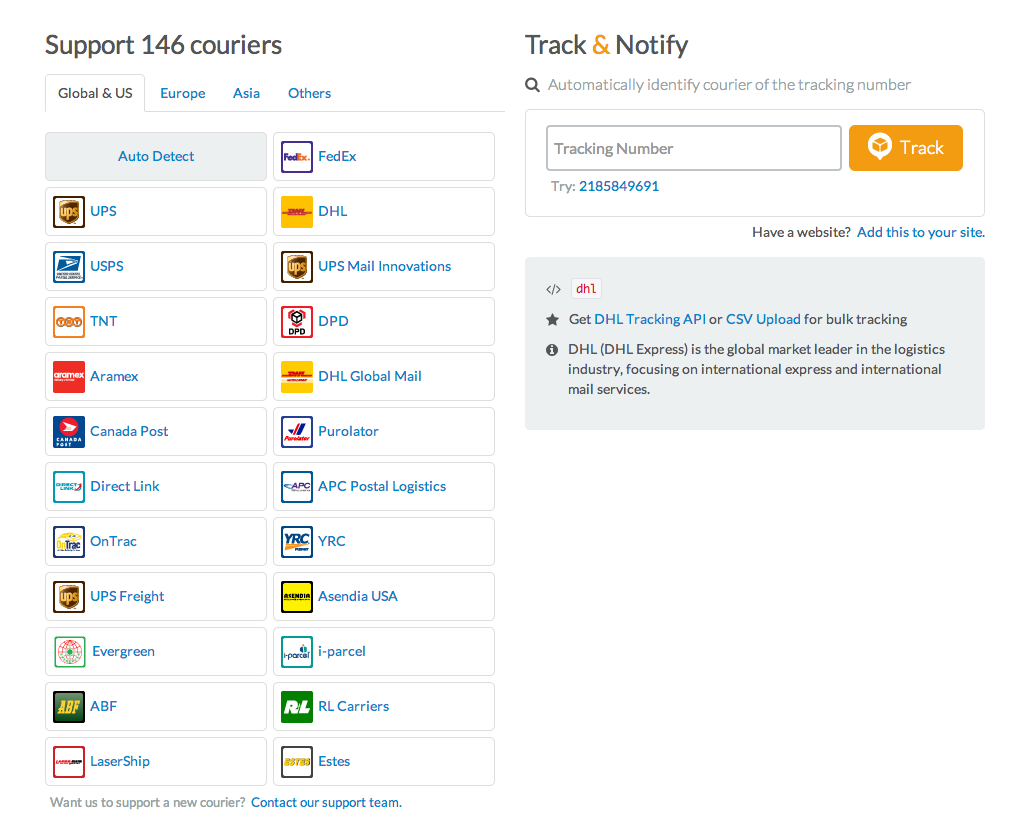Click the OnTrac logo icon
Screen dimensions: 1013x827
[x=68, y=541]
